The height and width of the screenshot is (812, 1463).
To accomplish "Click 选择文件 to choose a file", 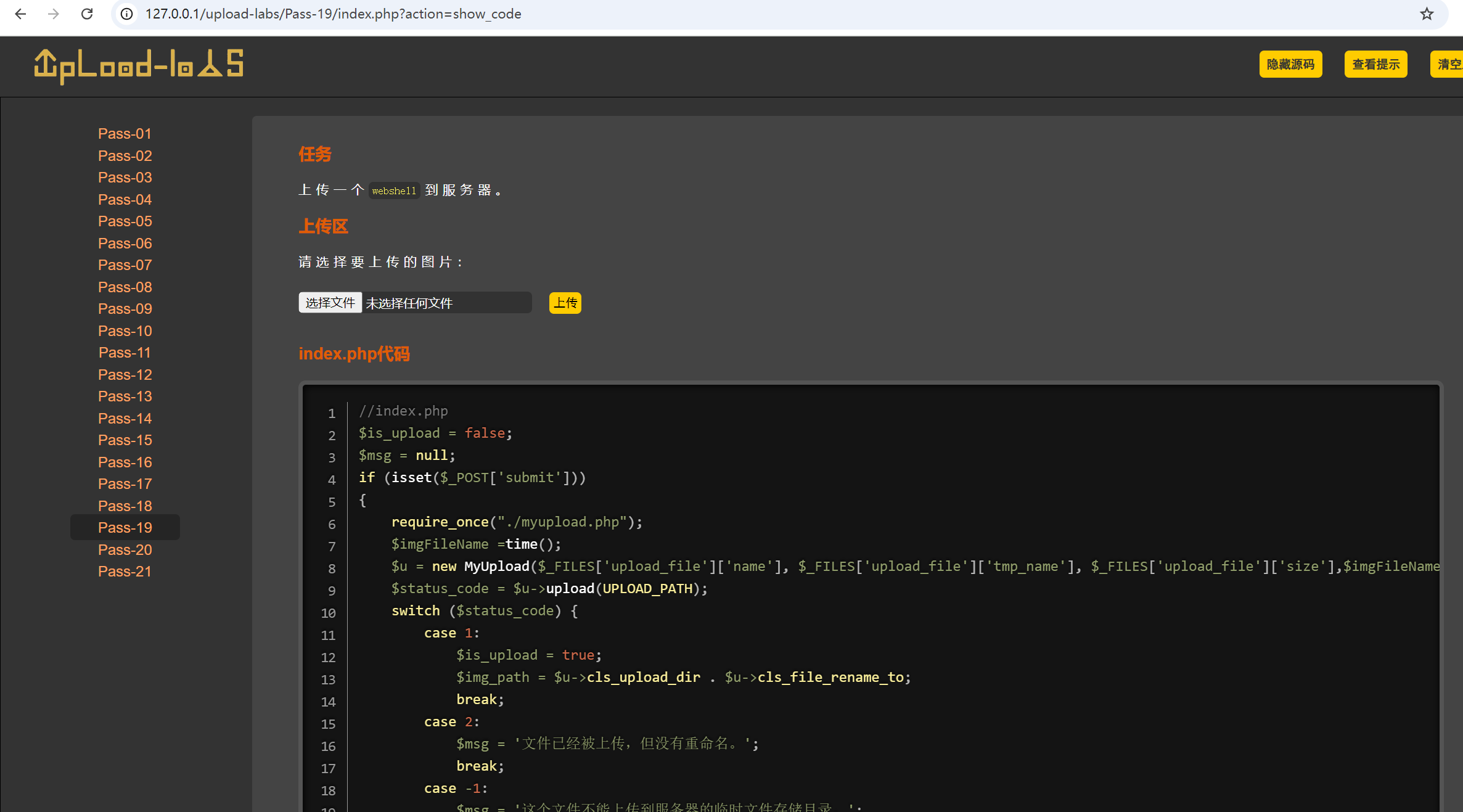I will tap(330, 303).
